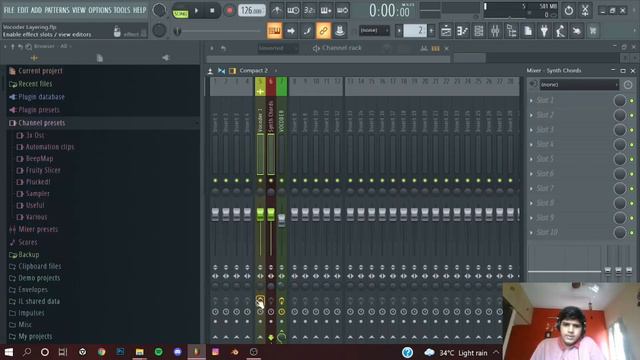Click plus button beside pattern number

pyautogui.click(x=431, y=30)
